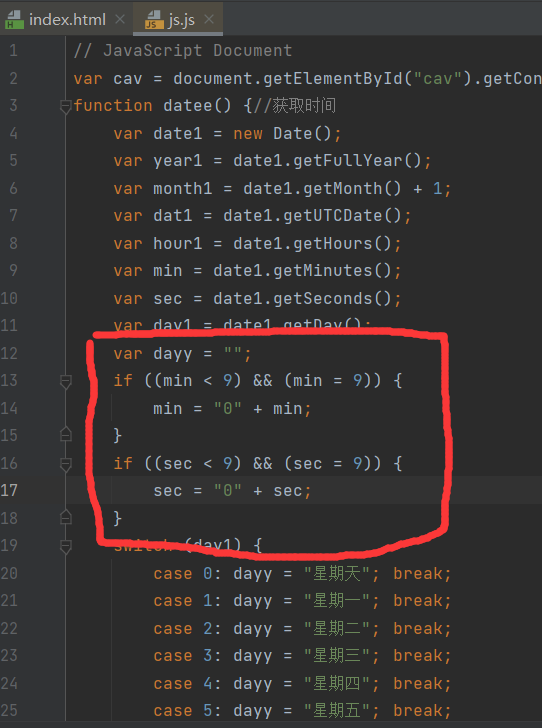Click the string "星期三" on case 3
The image size is (542, 728).
click(x=337, y=656)
